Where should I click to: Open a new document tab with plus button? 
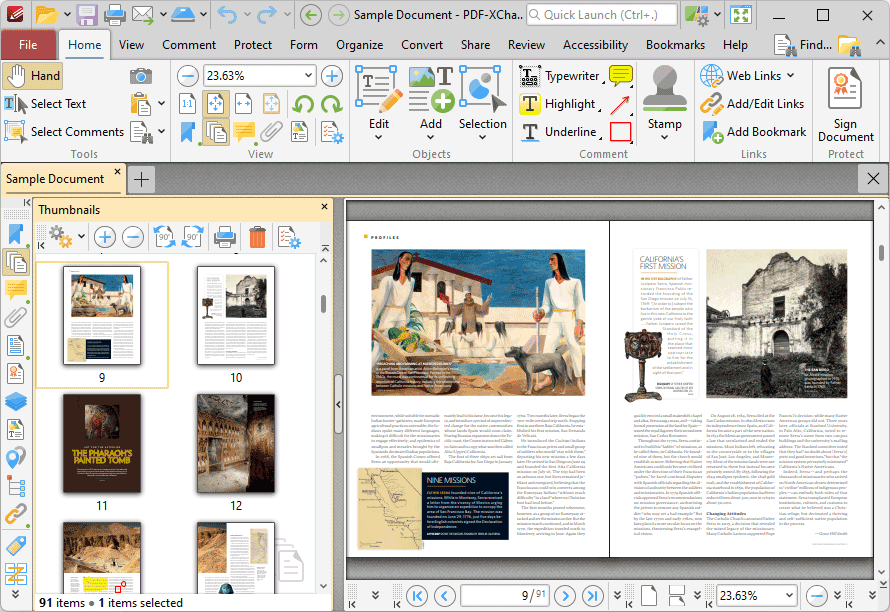141,179
